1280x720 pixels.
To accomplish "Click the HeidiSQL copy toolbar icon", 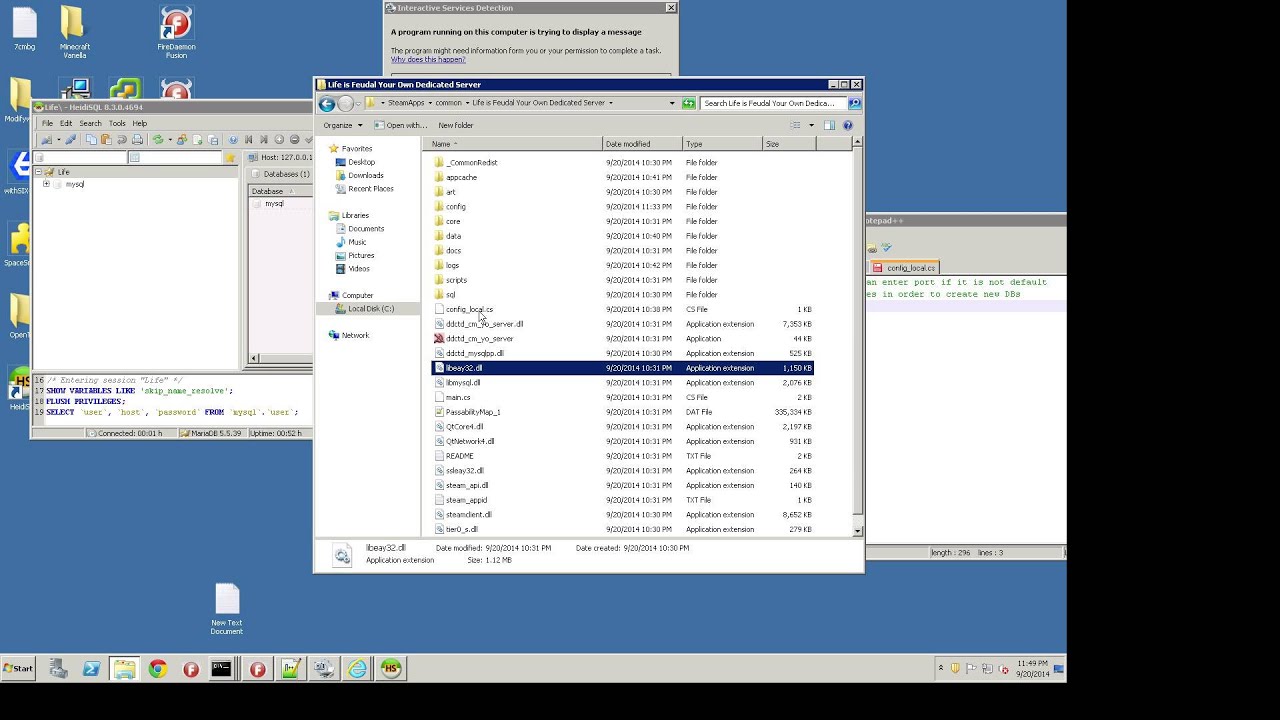I will point(91,140).
